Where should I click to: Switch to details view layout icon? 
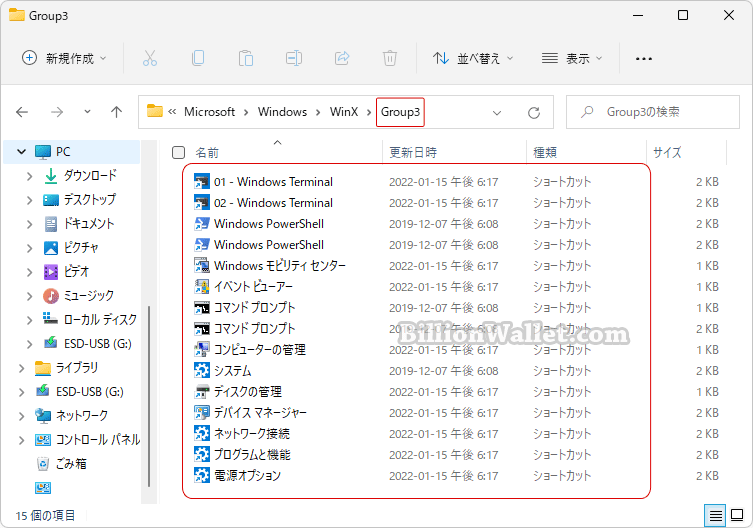click(715, 516)
